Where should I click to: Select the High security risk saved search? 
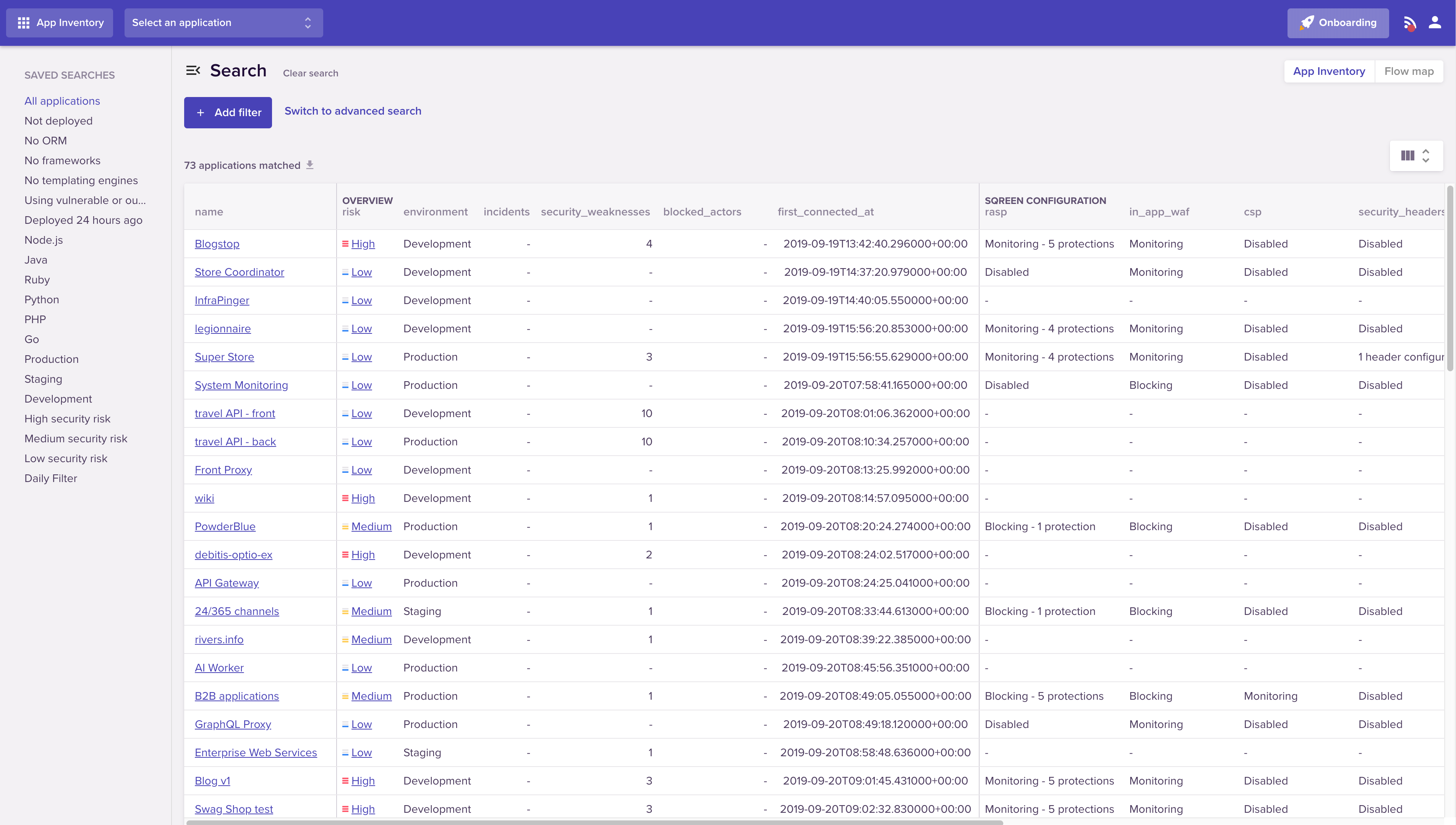coord(68,419)
